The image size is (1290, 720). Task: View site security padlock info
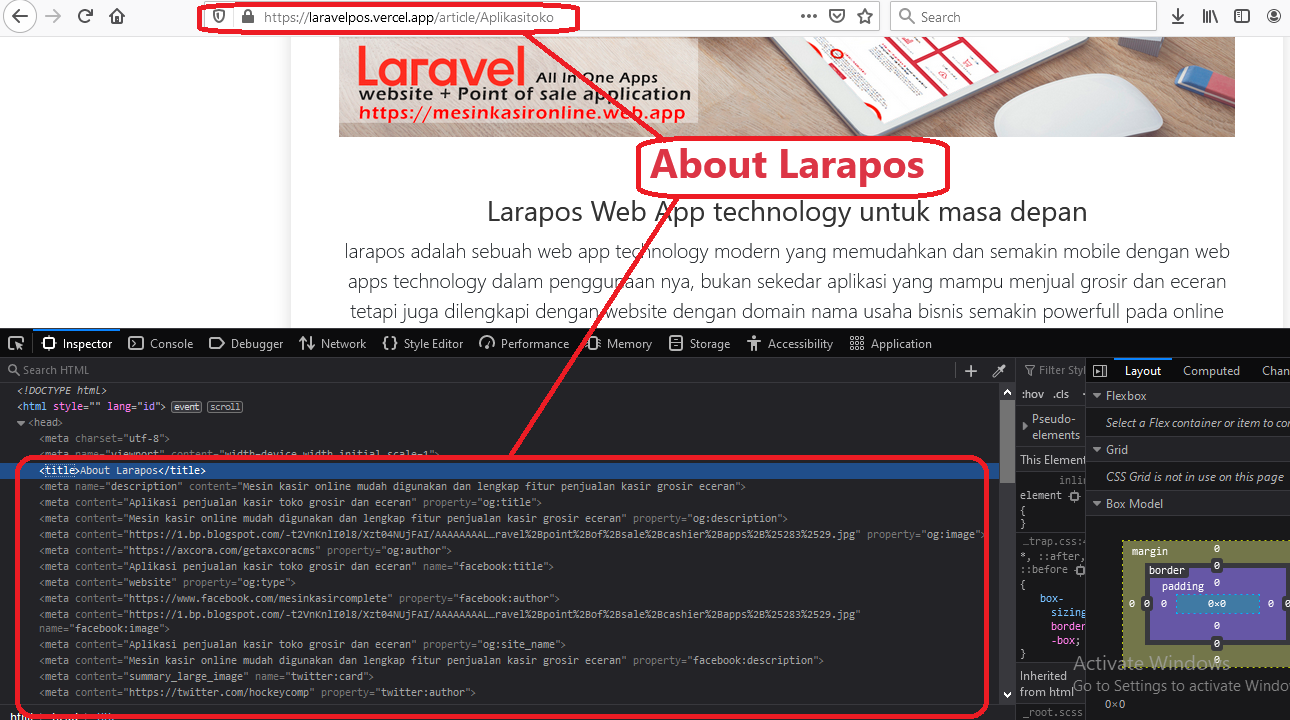tap(247, 17)
